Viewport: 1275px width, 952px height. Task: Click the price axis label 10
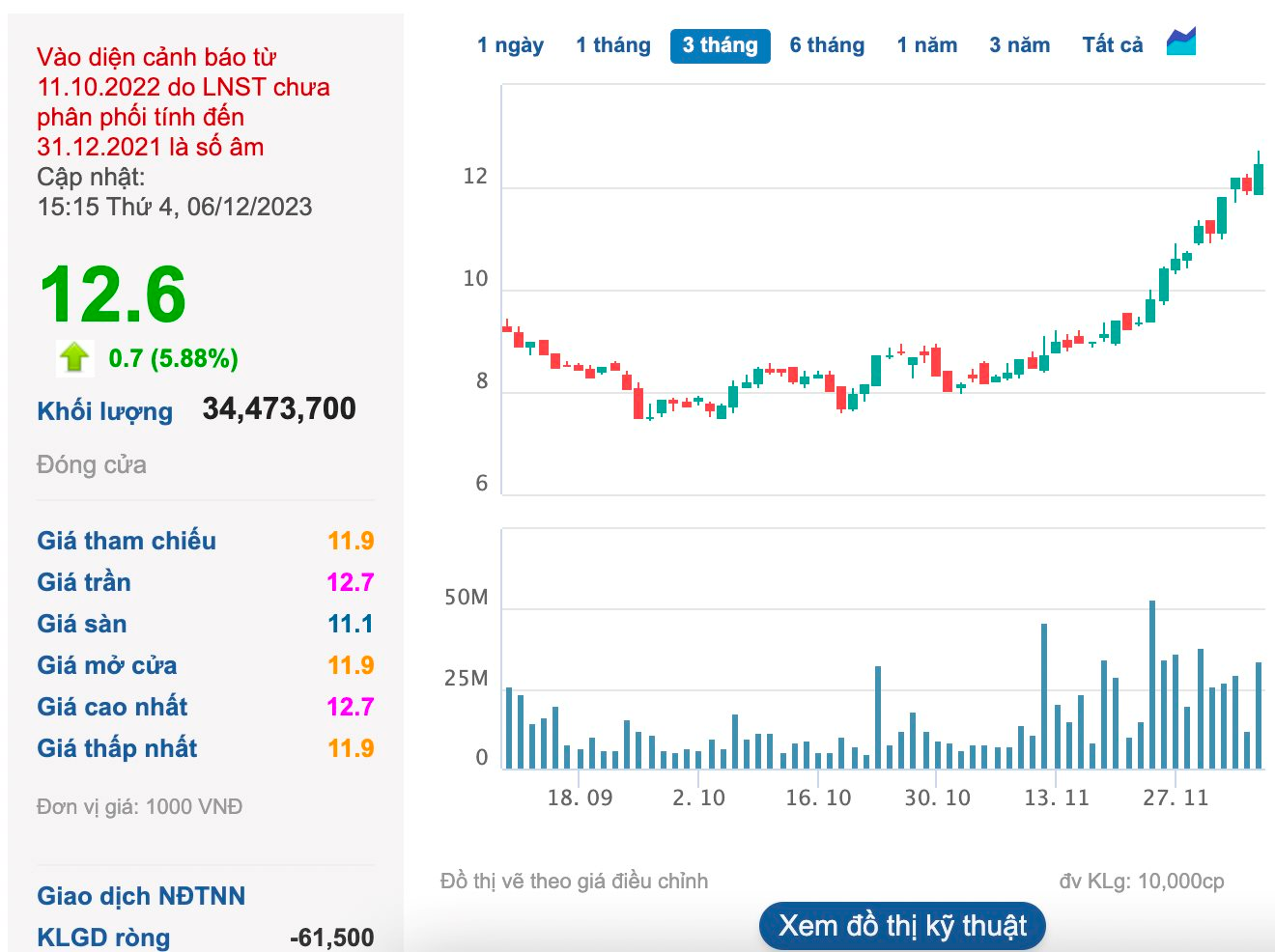(475, 279)
